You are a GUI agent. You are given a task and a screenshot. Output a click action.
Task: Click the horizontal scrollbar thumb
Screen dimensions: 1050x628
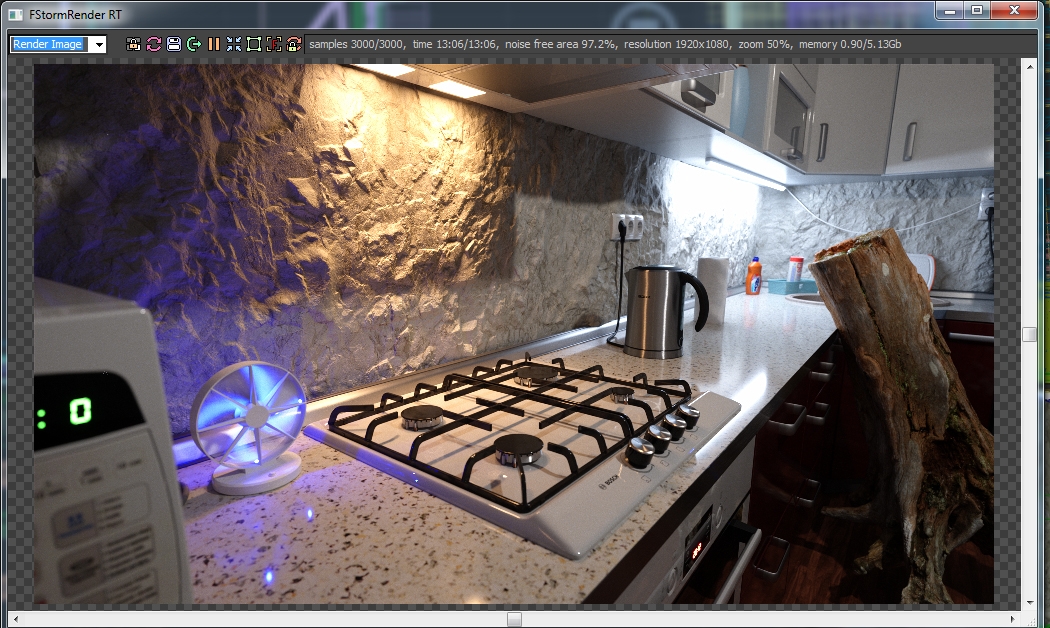point(514,619)
